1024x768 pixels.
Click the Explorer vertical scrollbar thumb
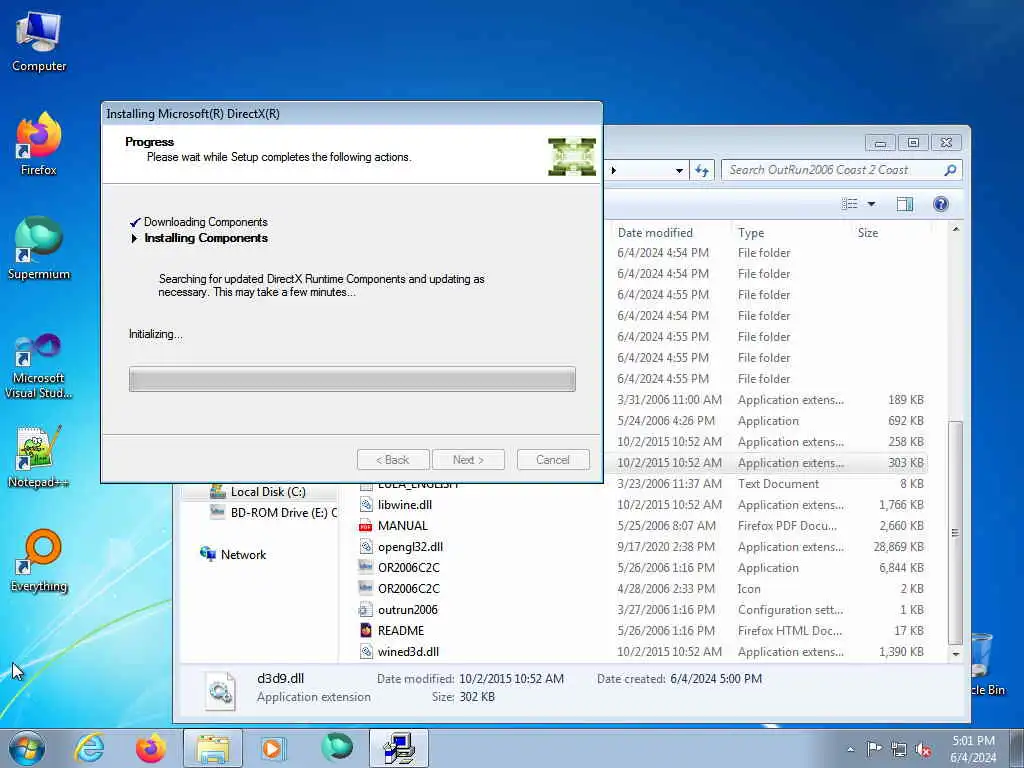[955, 532]
